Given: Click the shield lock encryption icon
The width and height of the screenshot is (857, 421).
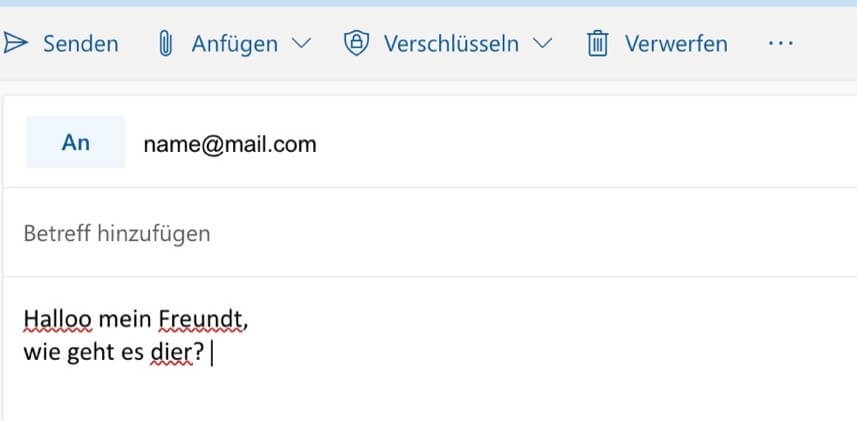Looking at the screenshot, I should tap(356, 43).
